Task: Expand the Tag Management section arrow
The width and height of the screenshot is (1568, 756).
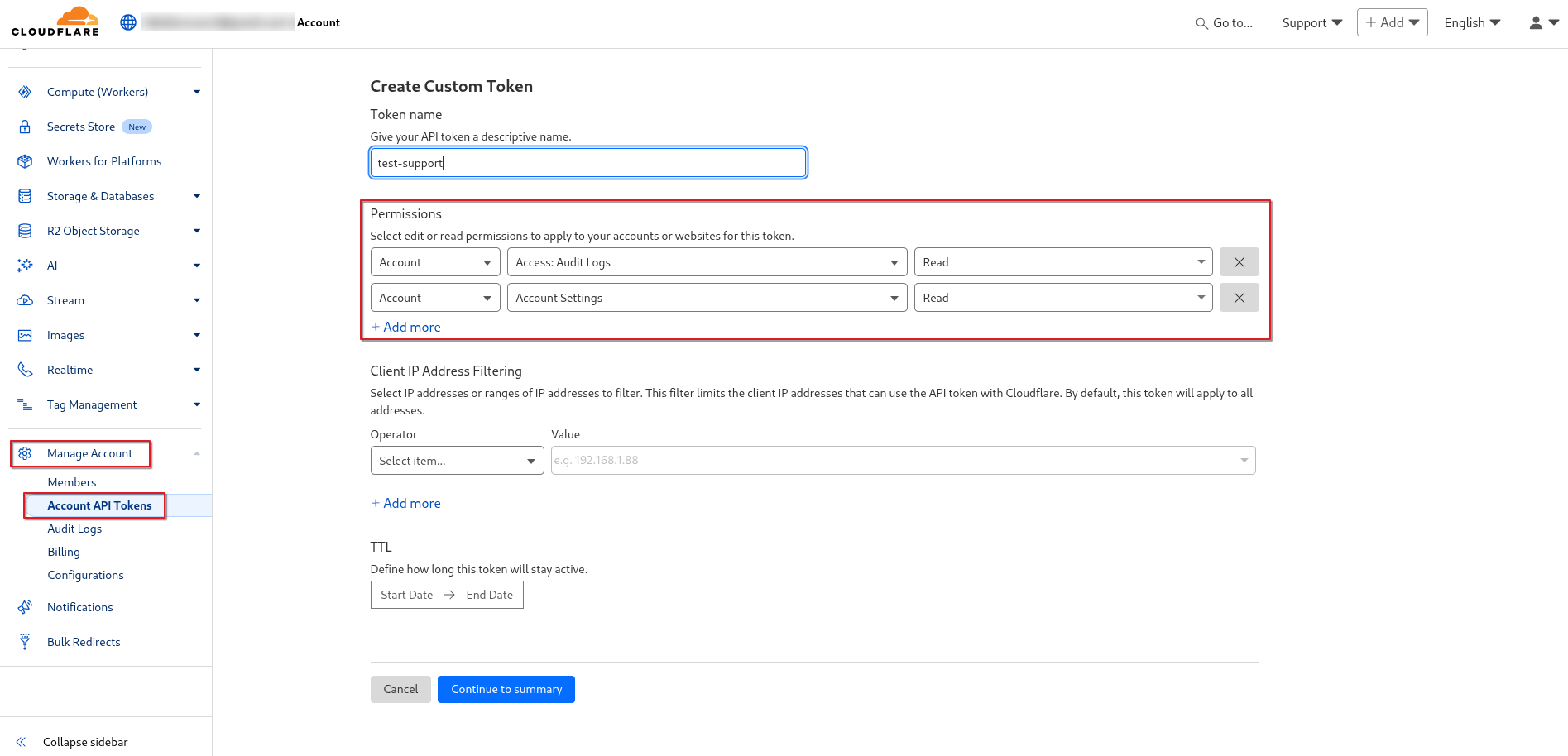Action: [197, 404]
